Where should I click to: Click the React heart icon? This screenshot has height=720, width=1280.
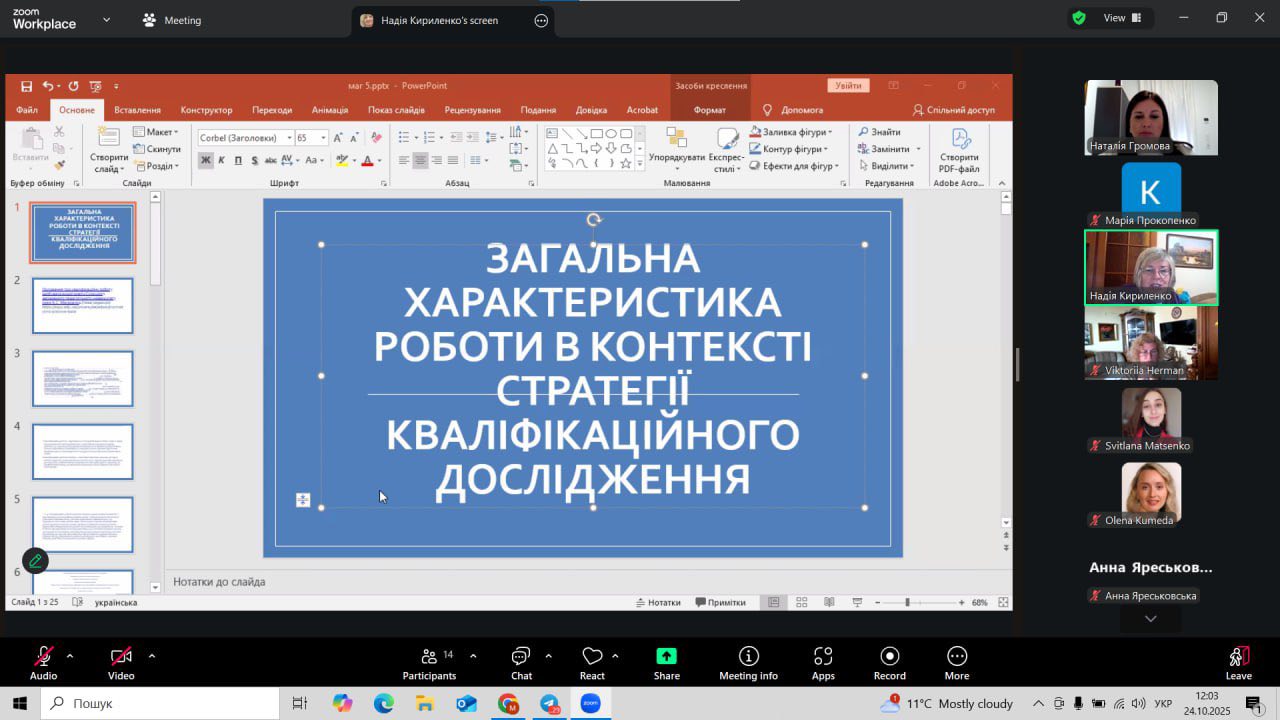(592, 657)
